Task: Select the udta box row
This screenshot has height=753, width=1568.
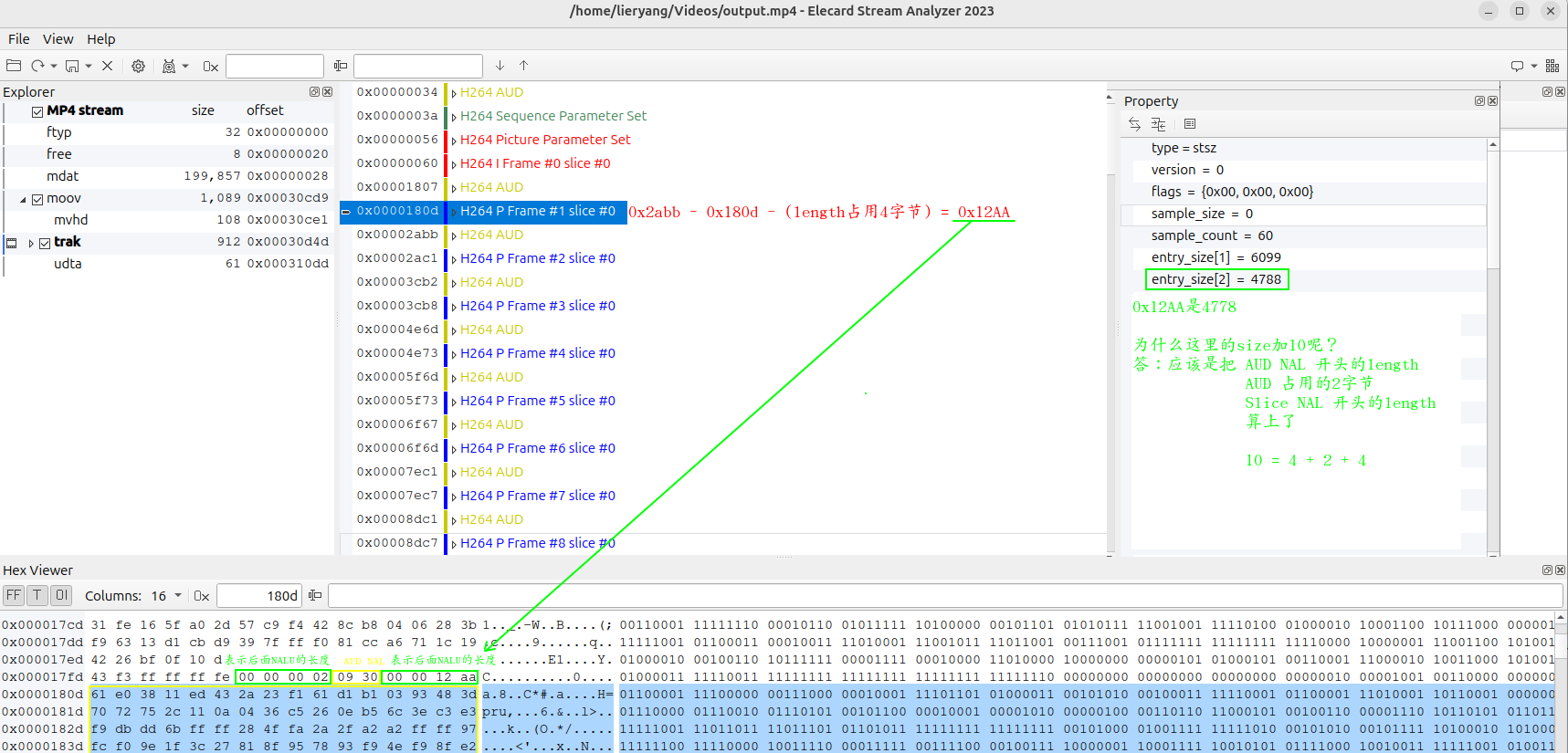Action: point(167,264)
